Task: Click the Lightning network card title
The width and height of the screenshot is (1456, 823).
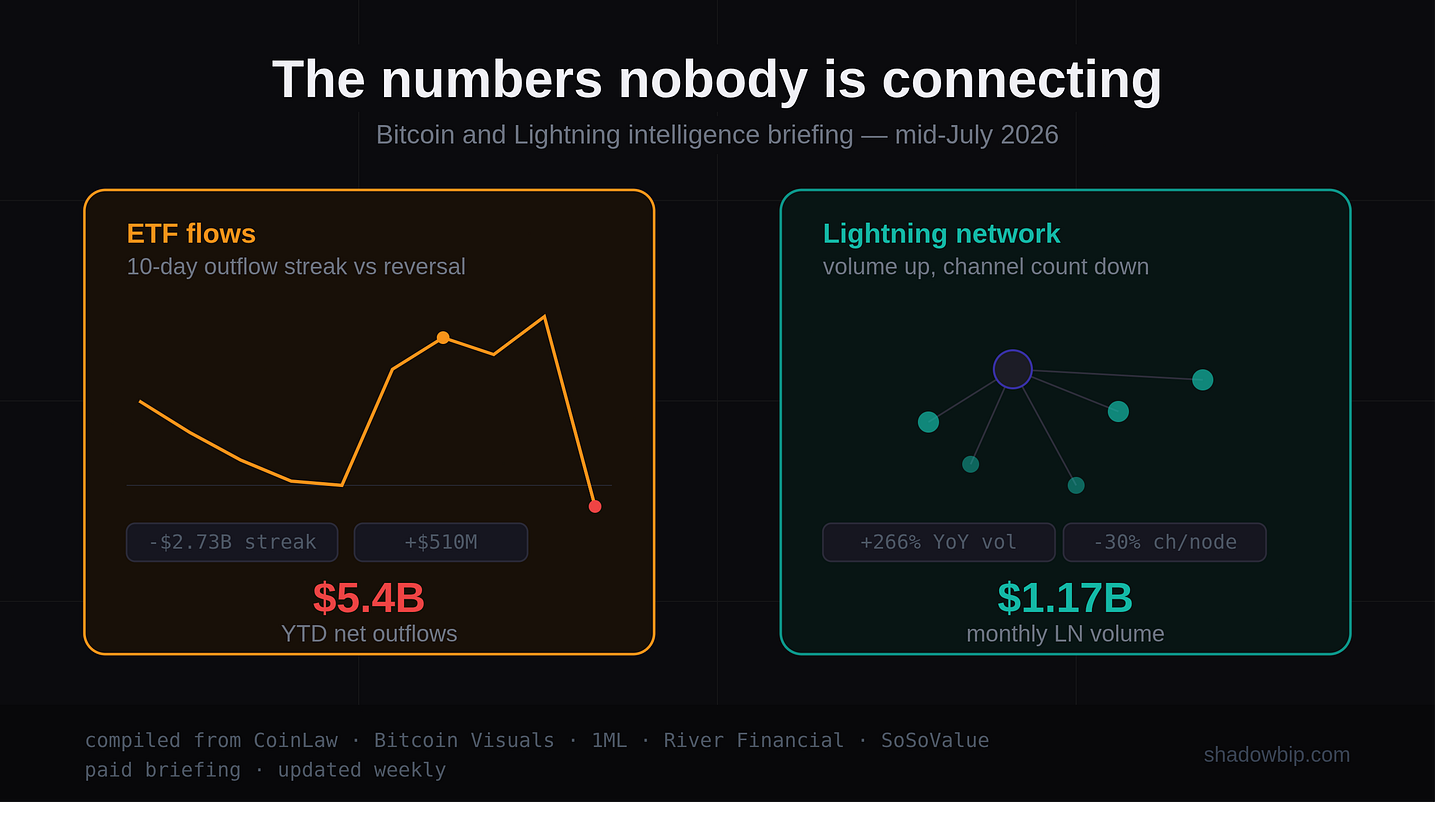Action: [x=941, y=234]
